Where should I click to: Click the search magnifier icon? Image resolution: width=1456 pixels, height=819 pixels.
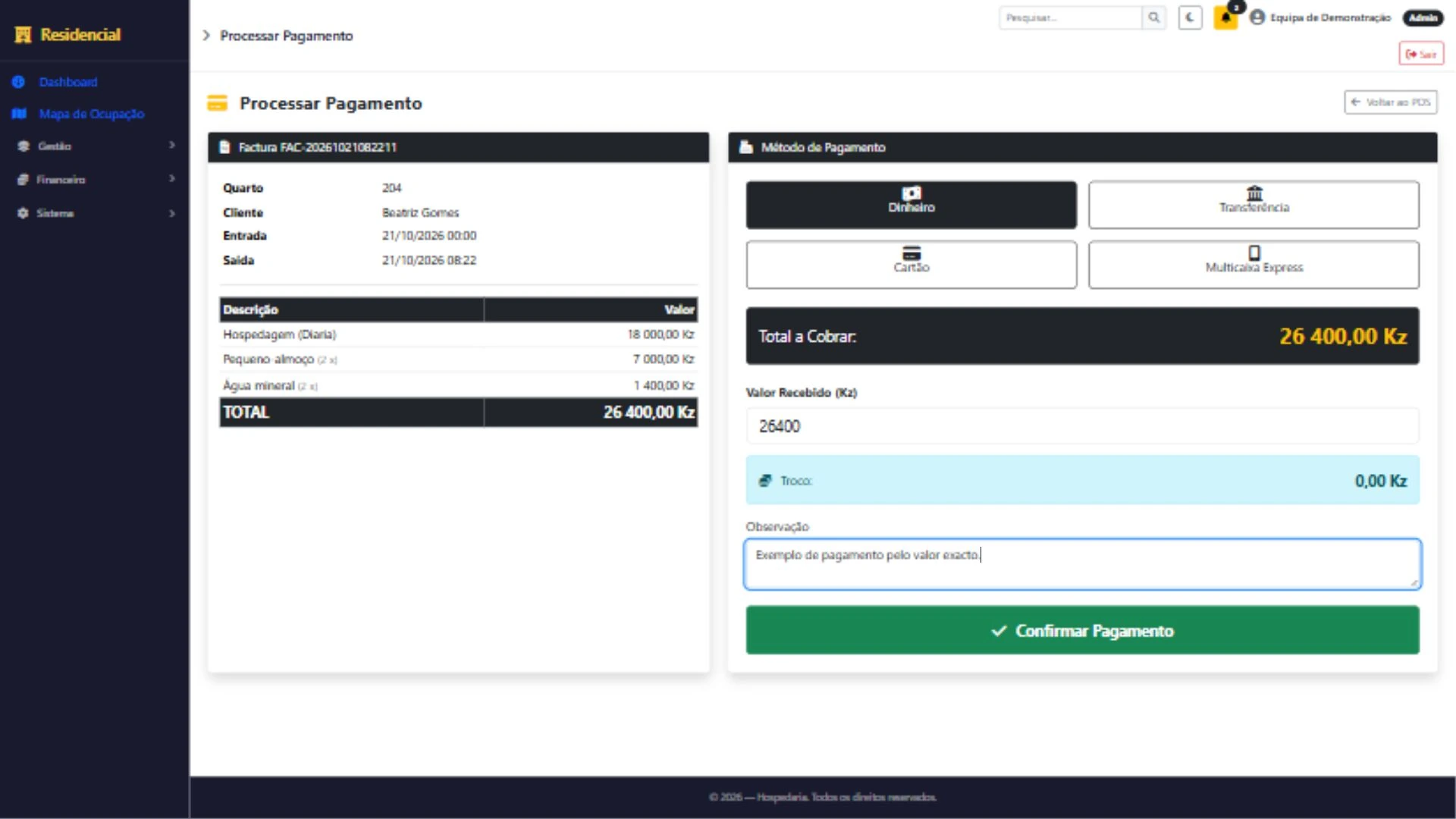click(1153, 17)
